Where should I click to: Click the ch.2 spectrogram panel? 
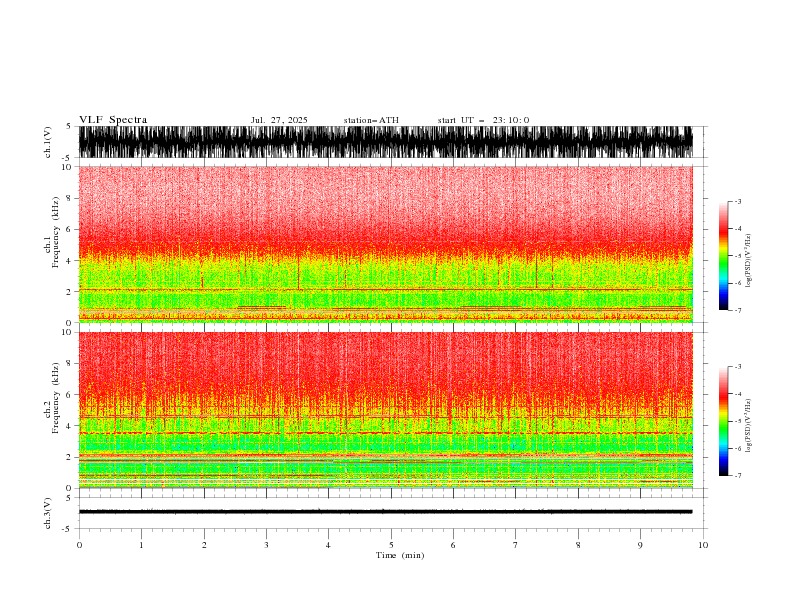(385, 410)
